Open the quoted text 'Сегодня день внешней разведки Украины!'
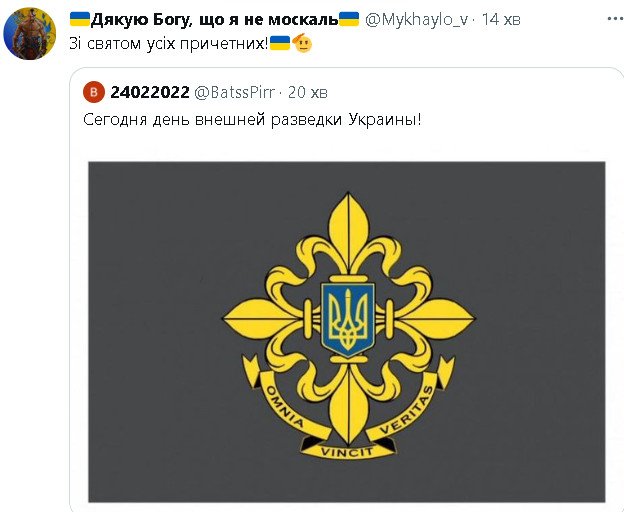The image size is (624, 512). click(252, 119)
